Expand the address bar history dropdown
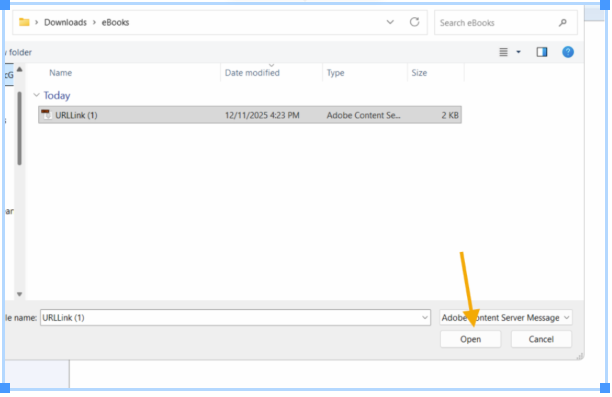The width and height of the screenshot is (612, 397). (390, 22)
